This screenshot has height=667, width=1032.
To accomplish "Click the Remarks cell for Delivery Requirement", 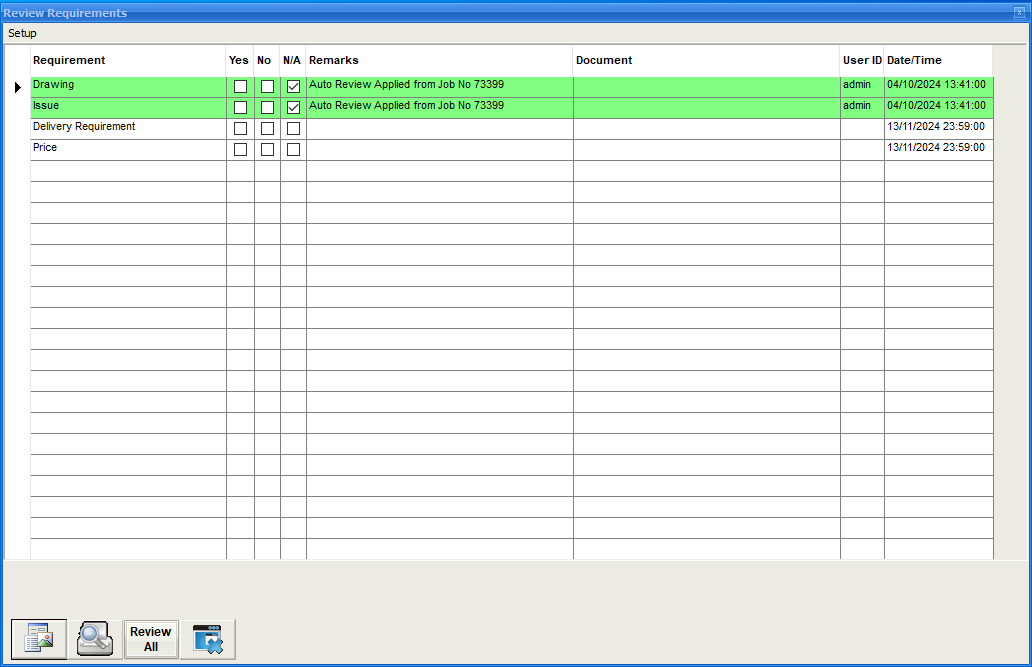I will 439,129.
